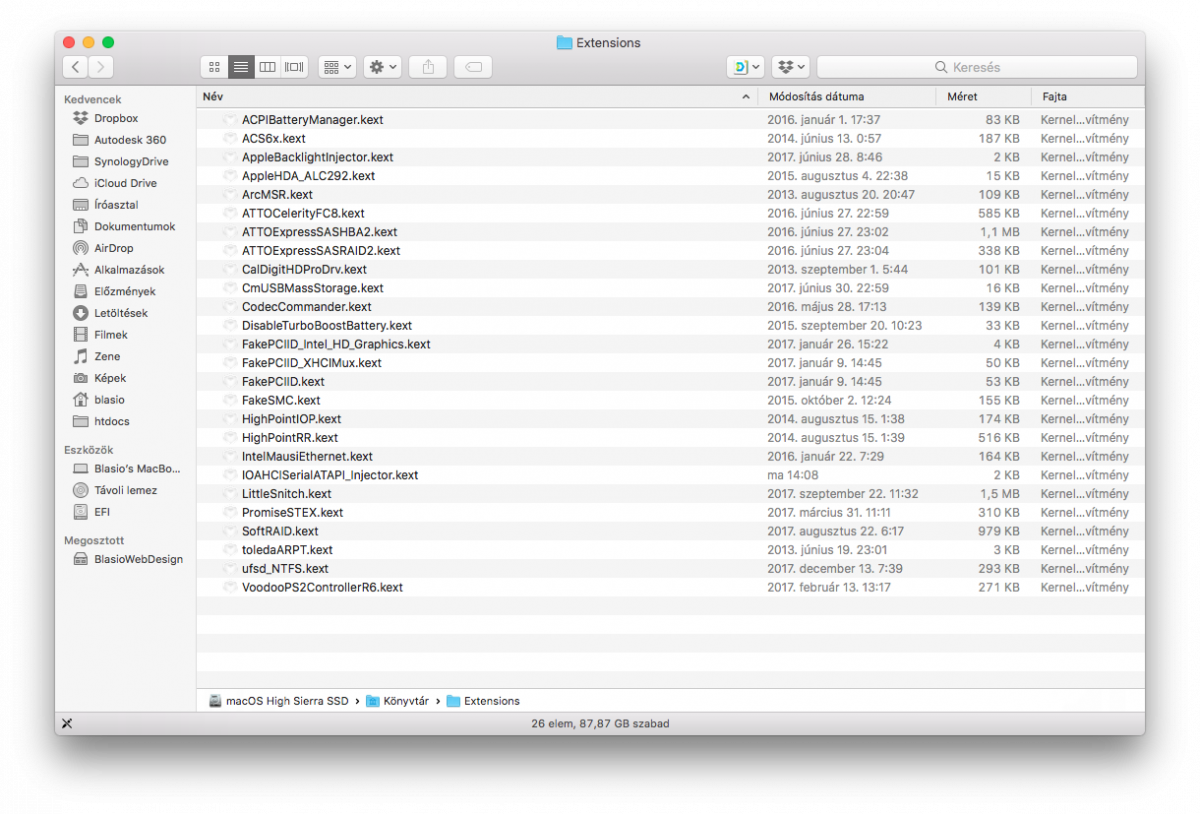The height and width of the screenshot is (814, 1200).
Task: Select Blasio's MacBook device in sidebar
Action: point(125,468)
